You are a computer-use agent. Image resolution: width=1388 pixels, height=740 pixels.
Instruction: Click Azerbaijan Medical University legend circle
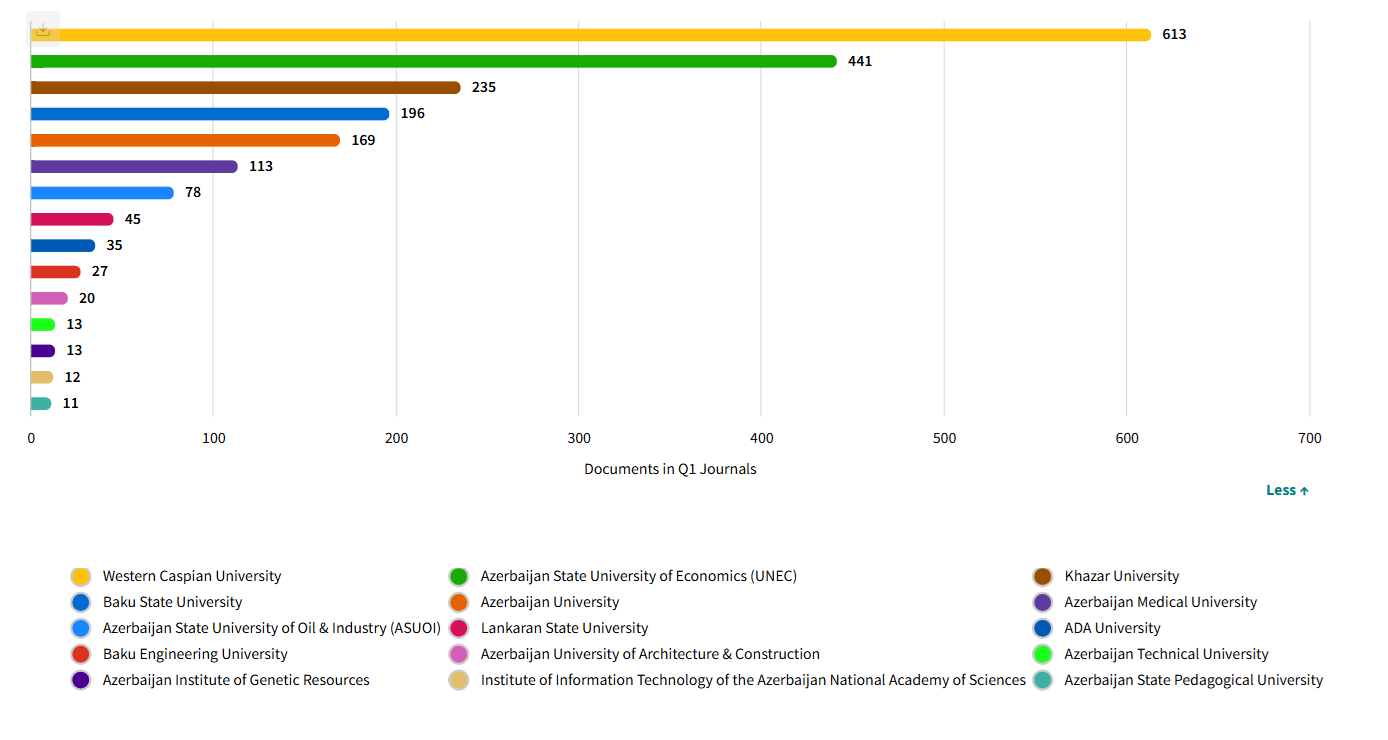coord(1043,603)
